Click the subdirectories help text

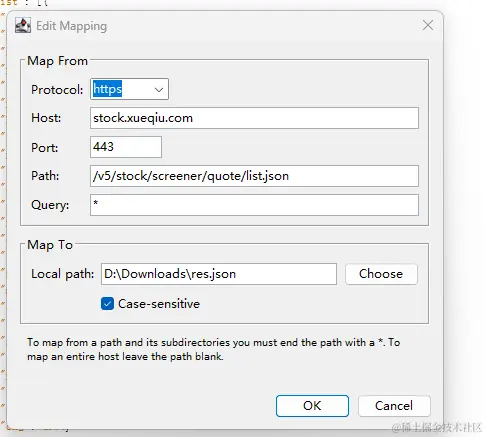pos(214,349)
